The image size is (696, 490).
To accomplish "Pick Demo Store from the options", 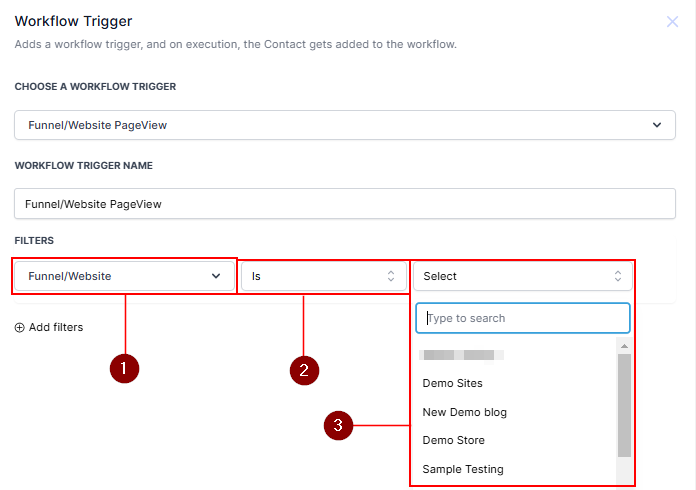I will [x=453, y=440].
